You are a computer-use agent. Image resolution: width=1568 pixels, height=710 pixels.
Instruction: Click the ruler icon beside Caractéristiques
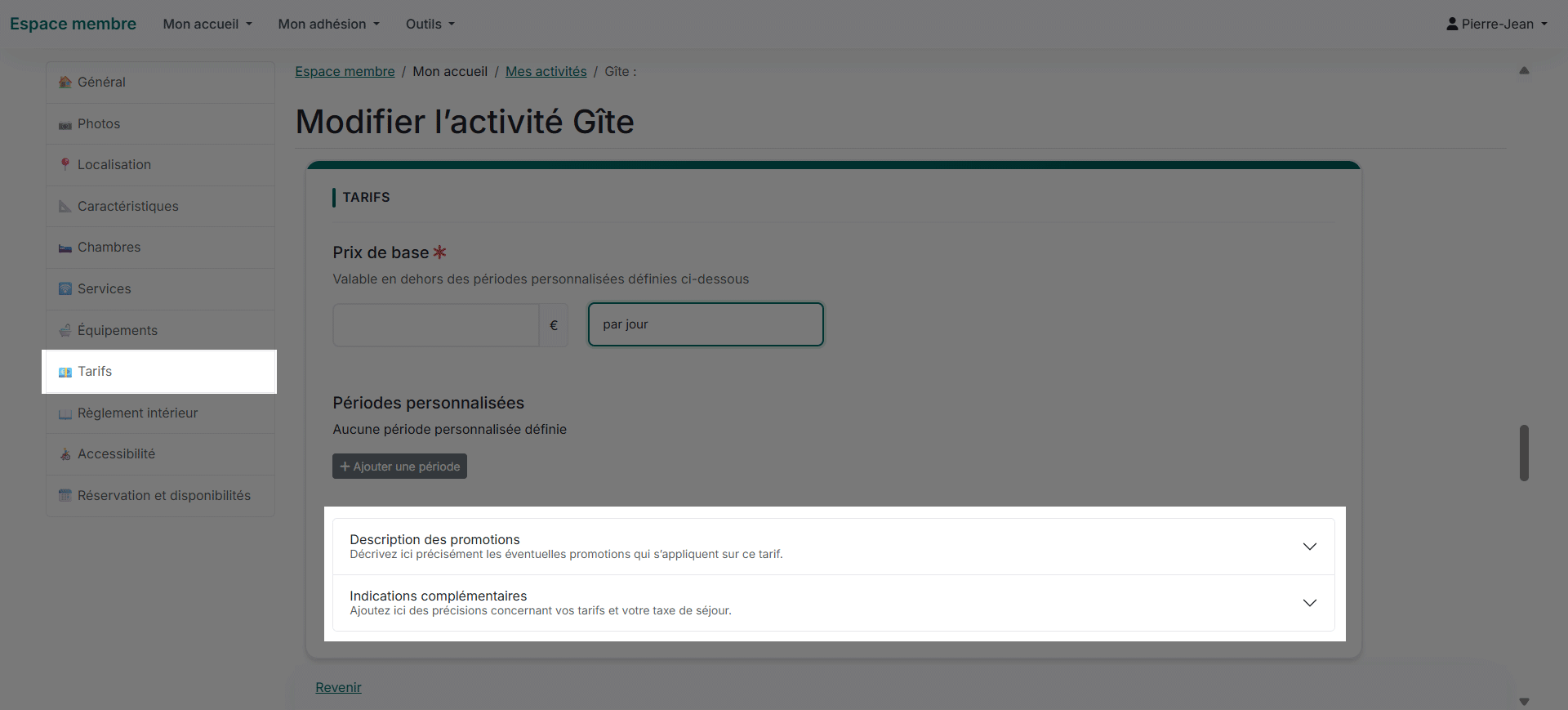tap(65, 207)
